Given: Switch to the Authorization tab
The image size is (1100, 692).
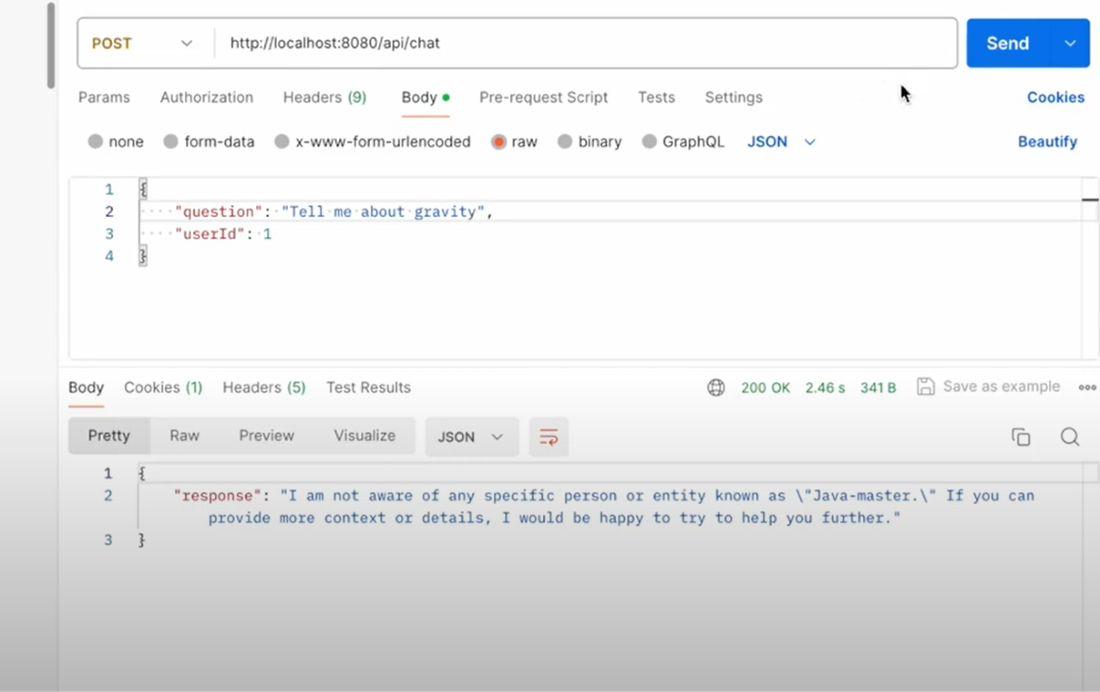Looking at the screenshot, I should [x=206, y=98].
